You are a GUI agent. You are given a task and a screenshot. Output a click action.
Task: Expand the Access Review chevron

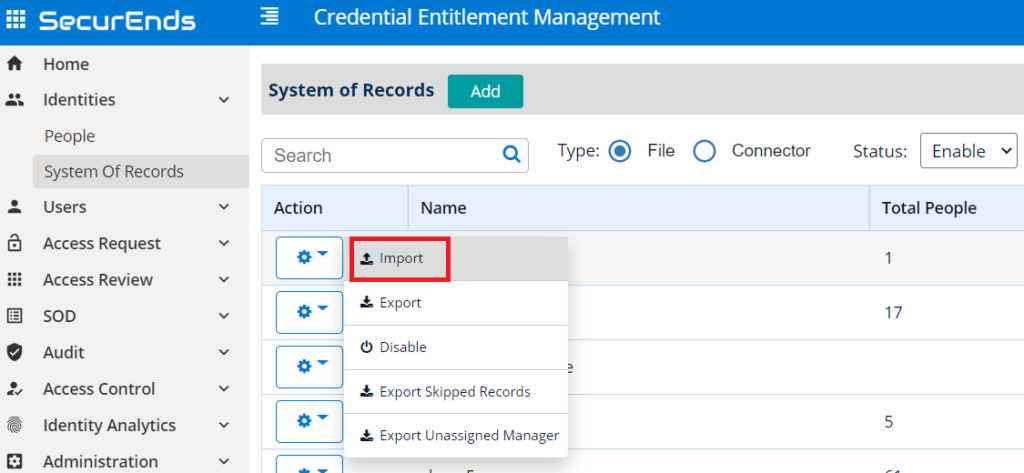(224, 280)
